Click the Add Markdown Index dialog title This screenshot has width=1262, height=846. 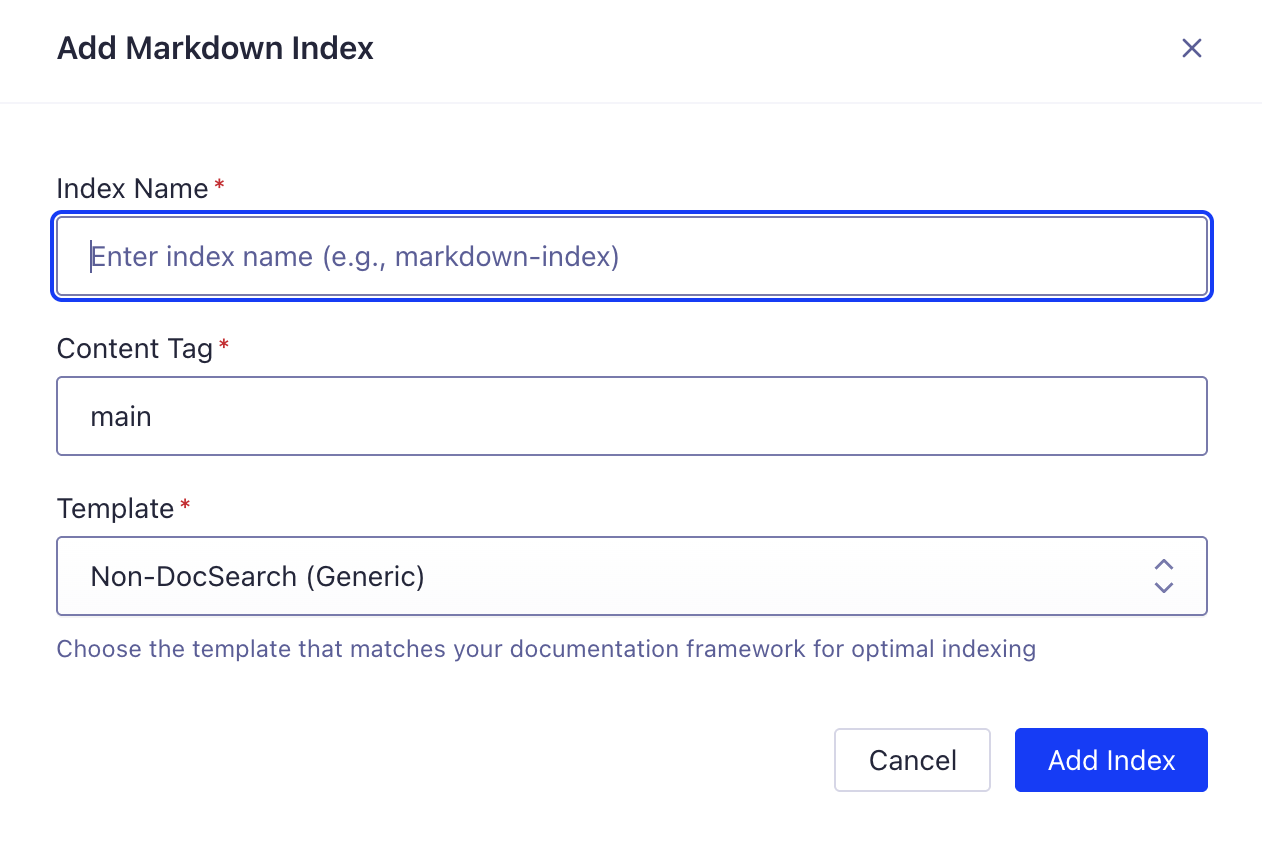pyautogui.click(x=214, y=48)
